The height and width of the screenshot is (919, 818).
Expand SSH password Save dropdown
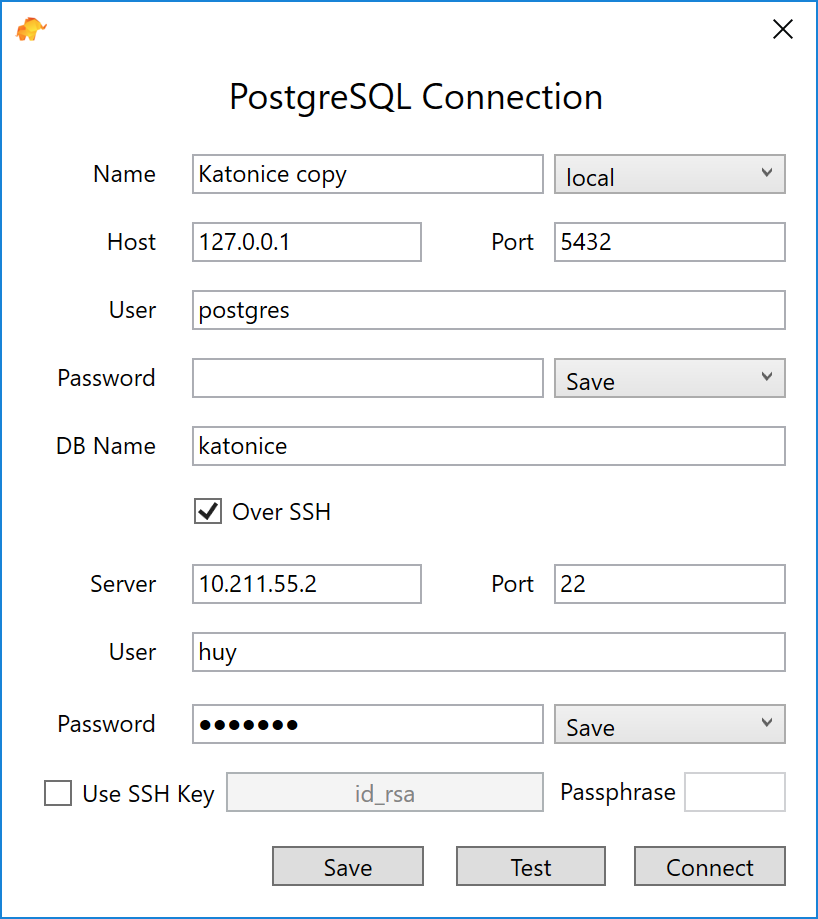coord(670,724)
